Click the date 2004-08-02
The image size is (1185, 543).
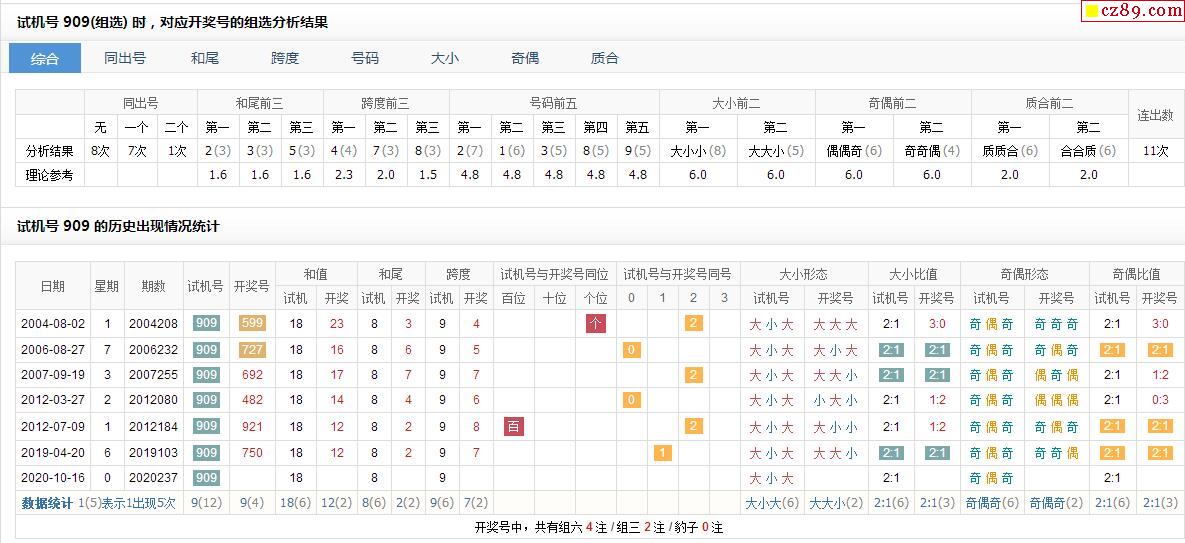(x=53, y=324)
